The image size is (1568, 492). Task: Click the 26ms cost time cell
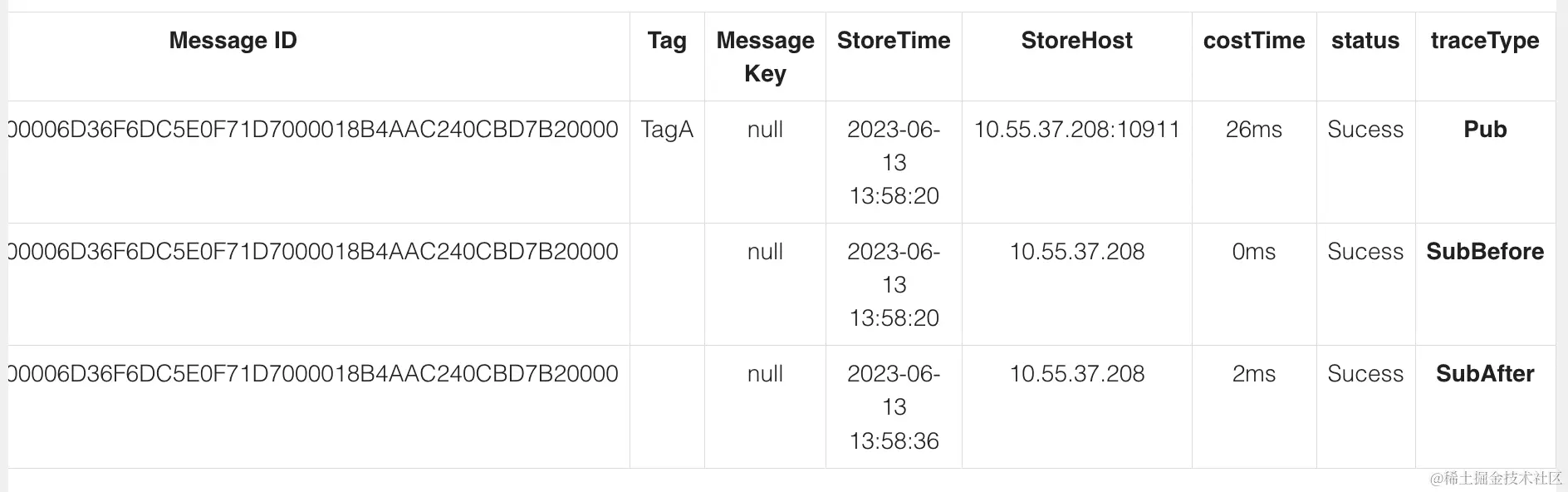click(1253, 130)
